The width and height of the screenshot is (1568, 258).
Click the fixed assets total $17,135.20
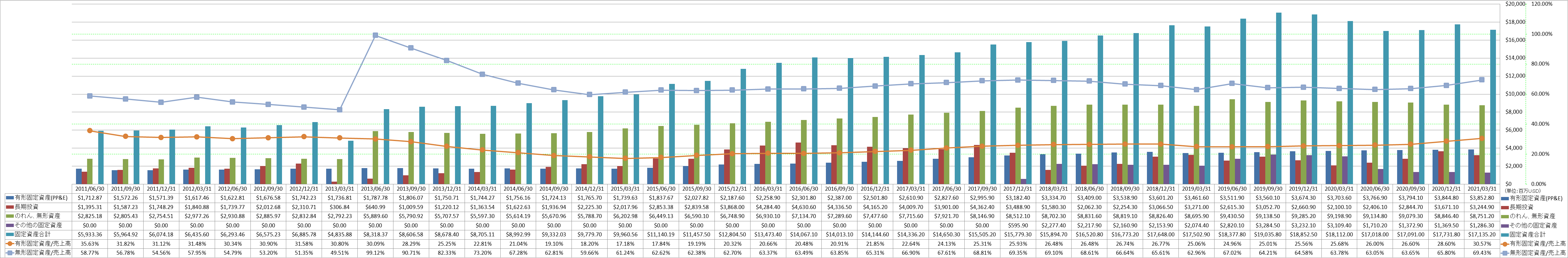click(x=1482, y=235)
